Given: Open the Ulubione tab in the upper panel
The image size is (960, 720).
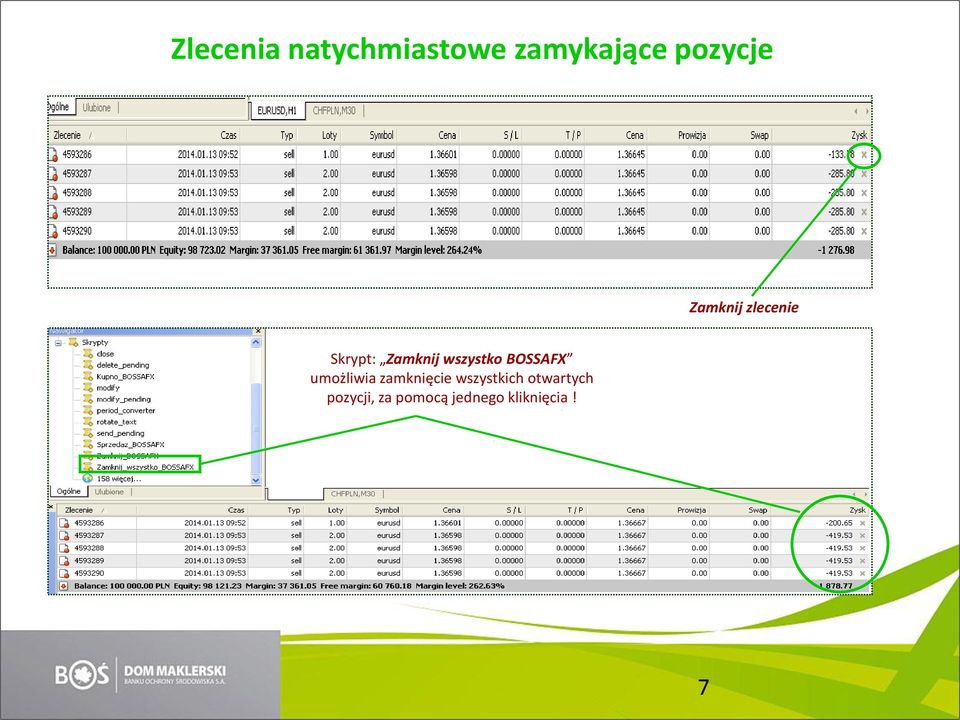Looking at the screenshot, I should pyautogui.click(x=97, y=108).
